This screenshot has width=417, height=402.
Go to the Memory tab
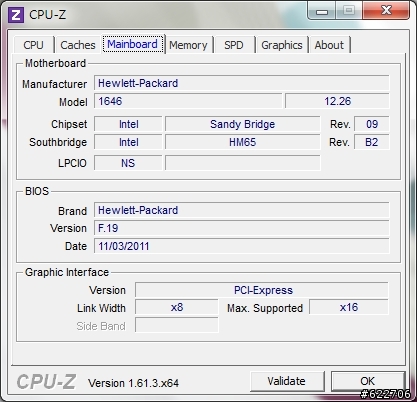[188, 45]
